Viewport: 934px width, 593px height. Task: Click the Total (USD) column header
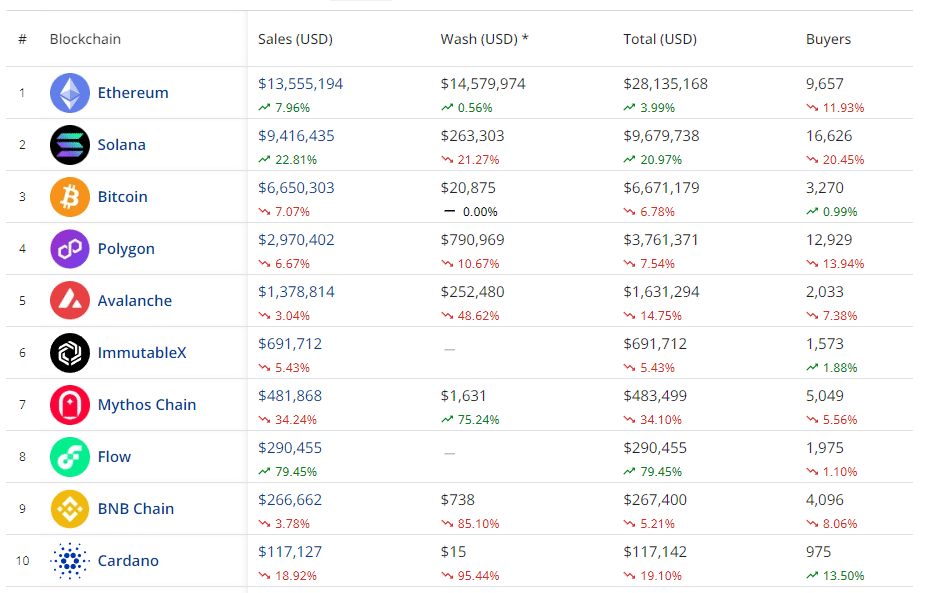click(x=659, y=39)
